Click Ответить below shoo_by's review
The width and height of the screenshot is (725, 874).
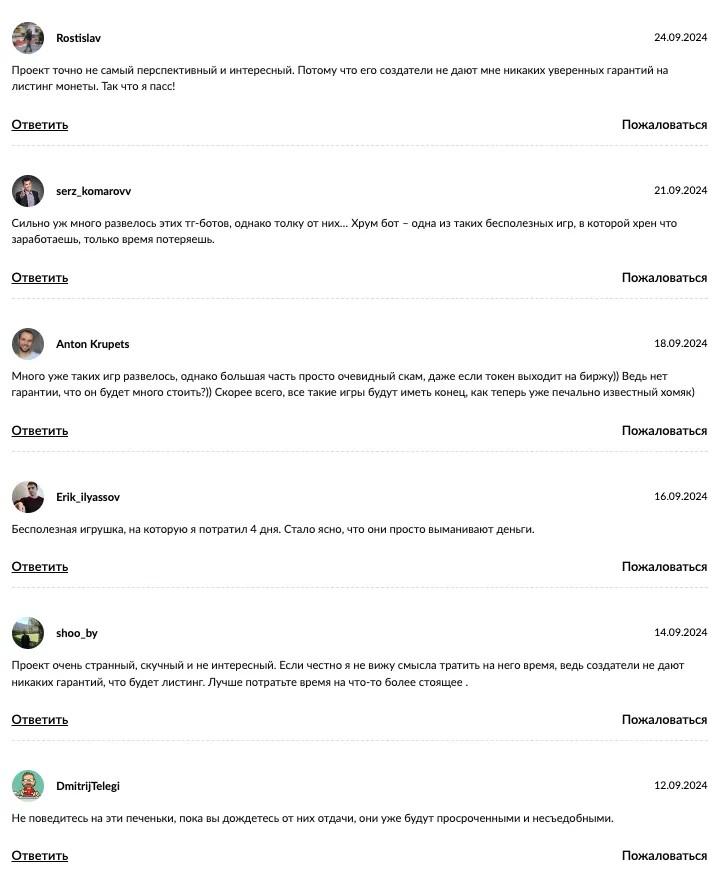pyautogui.click(x=40, y=720)
